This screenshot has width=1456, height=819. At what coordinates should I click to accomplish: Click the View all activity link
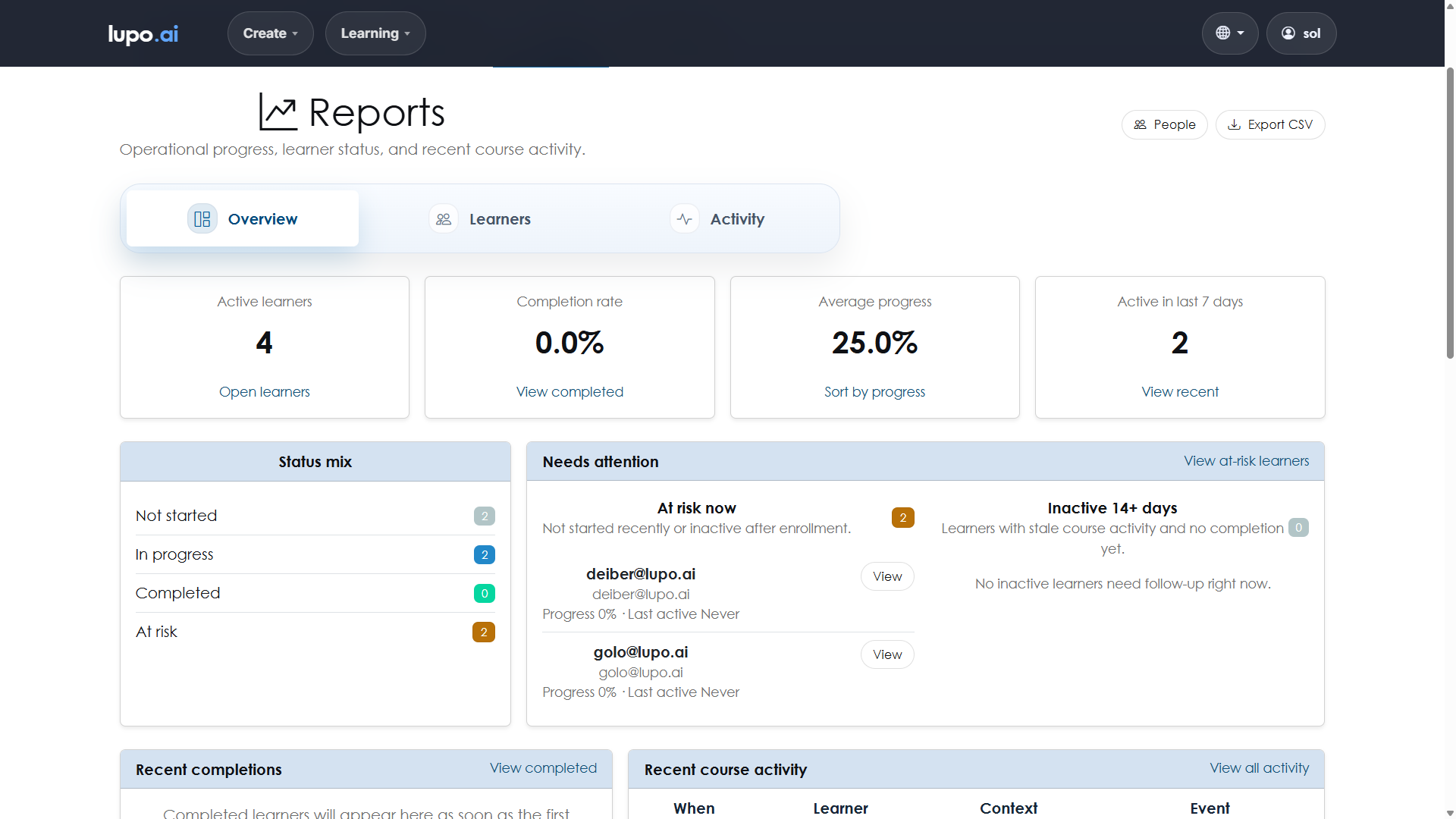click(x=1260, y=768)
